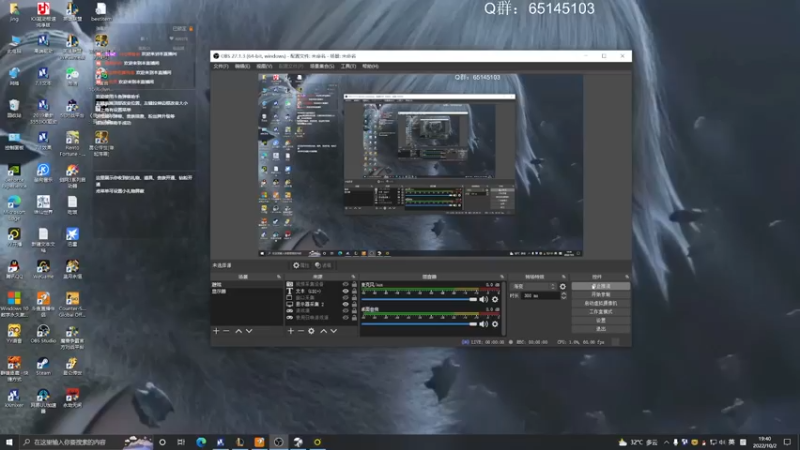Image resolution: width=800 pixels, height=450 pixels.
Task: Move selected source up with arrow
Action: coord(323,331)
